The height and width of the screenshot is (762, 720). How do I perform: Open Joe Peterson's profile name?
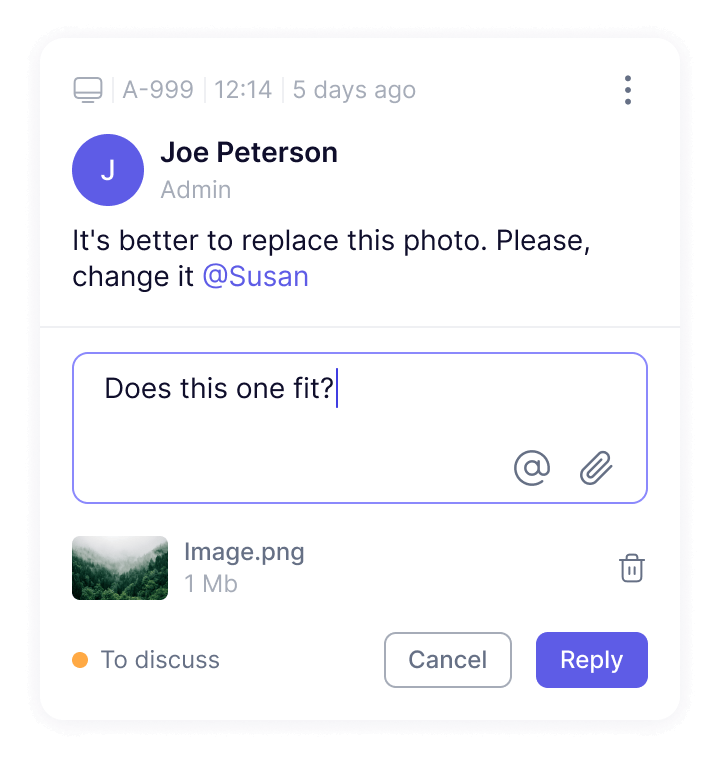249,153
